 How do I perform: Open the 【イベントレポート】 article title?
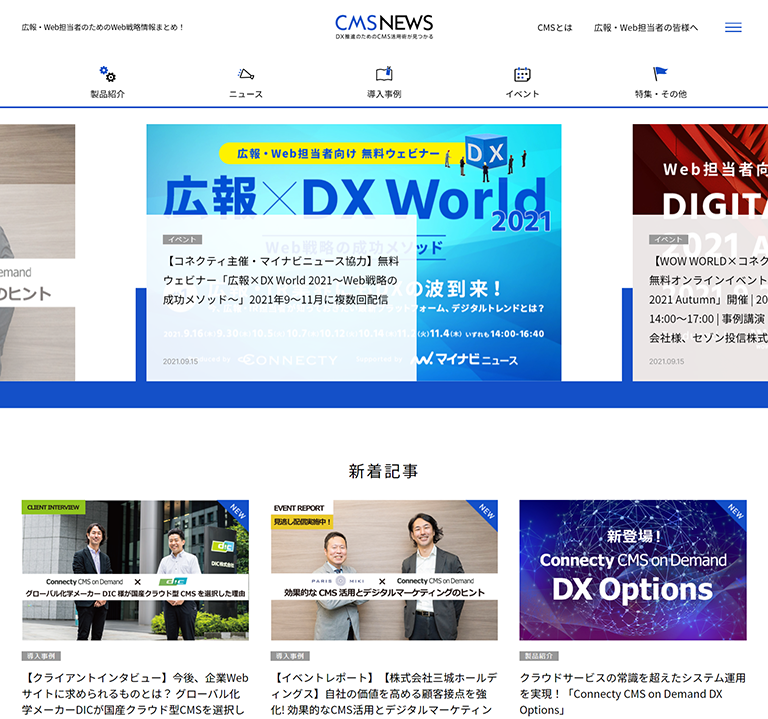384,694
